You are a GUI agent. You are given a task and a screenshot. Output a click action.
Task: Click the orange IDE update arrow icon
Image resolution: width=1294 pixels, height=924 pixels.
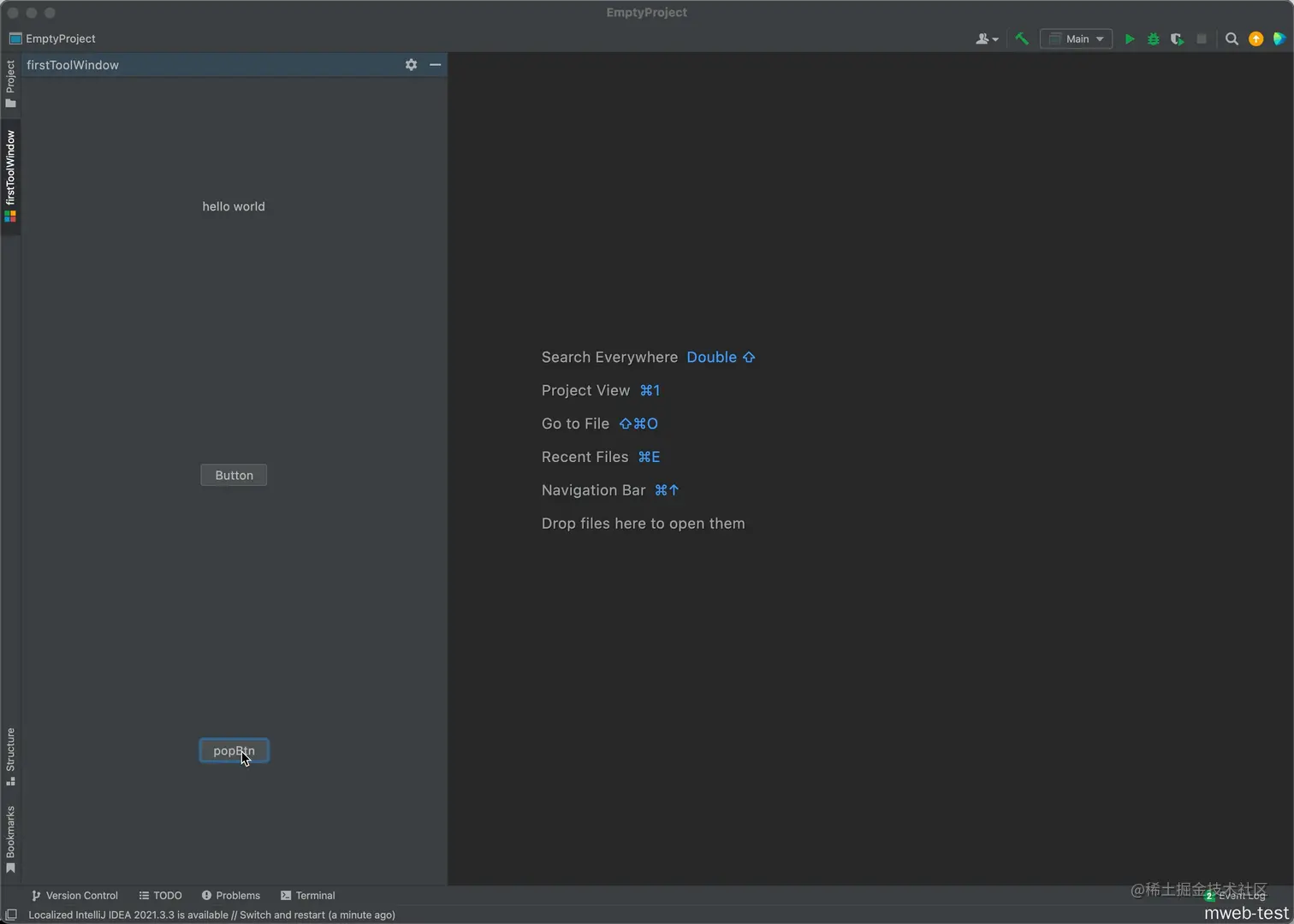[1255, 38]
